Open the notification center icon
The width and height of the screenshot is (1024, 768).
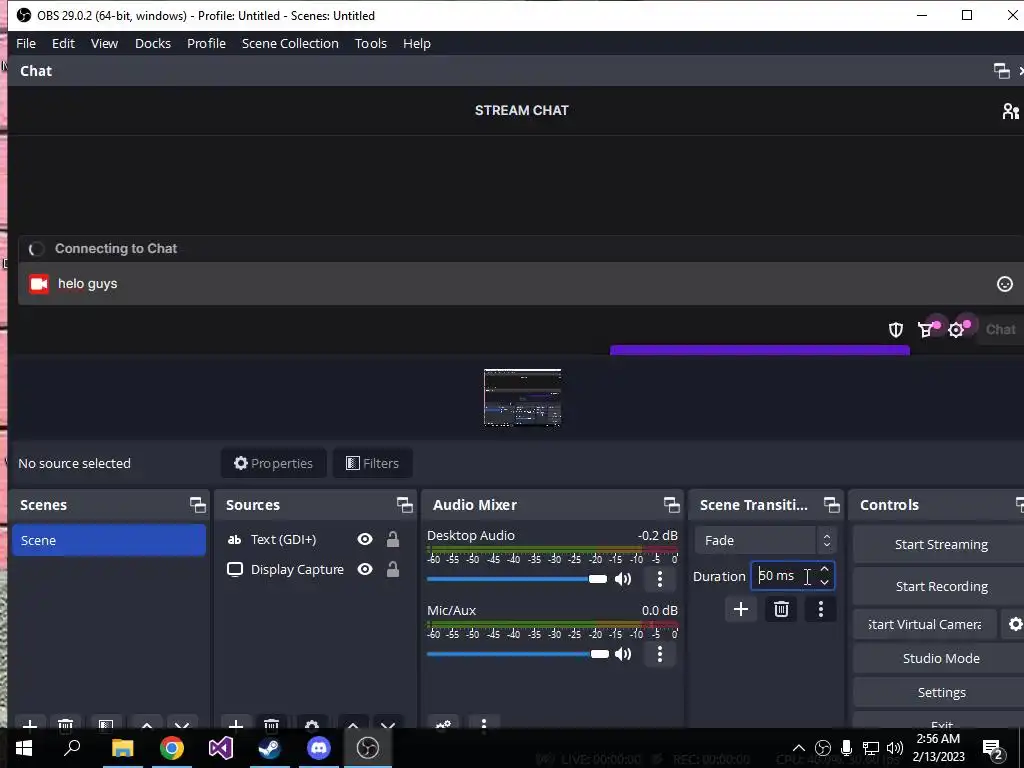pyautogui.click(x=993, y=749)
